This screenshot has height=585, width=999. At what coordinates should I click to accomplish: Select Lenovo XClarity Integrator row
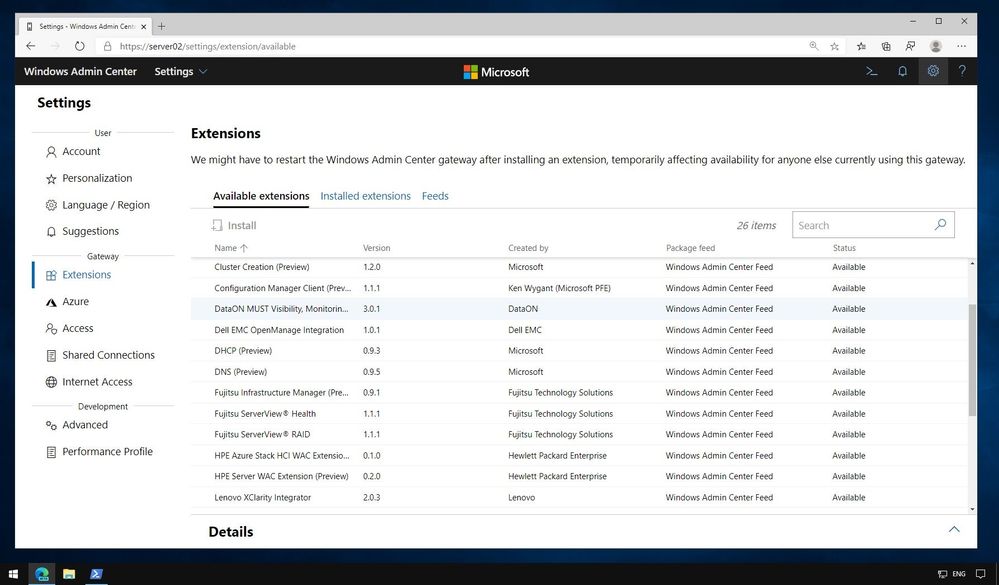580,497
